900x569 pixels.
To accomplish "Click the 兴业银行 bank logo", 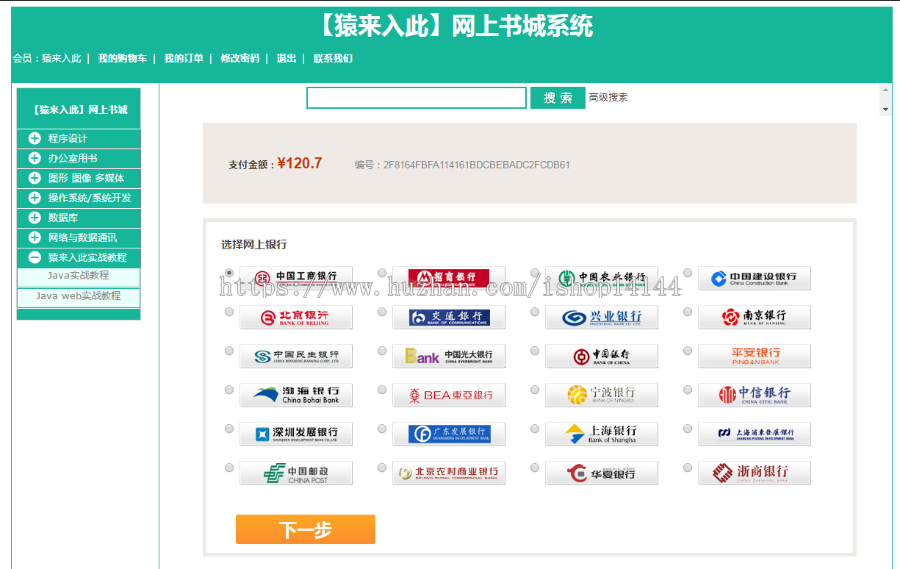I will 602,317.
